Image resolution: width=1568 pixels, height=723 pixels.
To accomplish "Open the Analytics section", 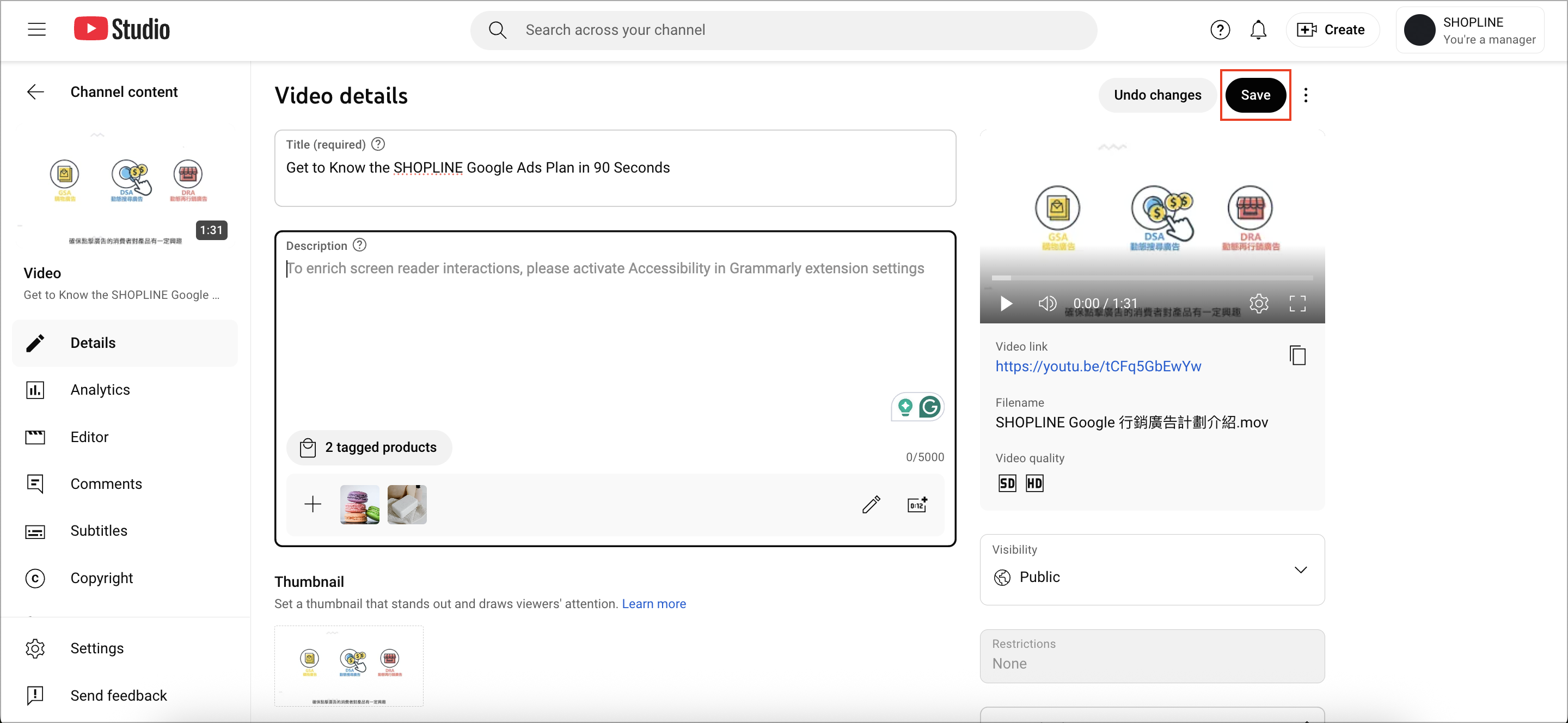I will coord(125,389).
